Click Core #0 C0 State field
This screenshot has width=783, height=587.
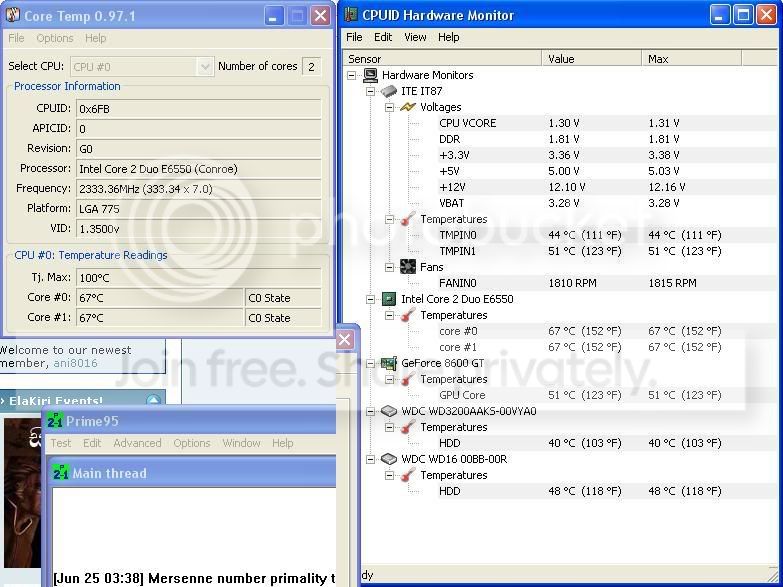(x=283, y=298)
